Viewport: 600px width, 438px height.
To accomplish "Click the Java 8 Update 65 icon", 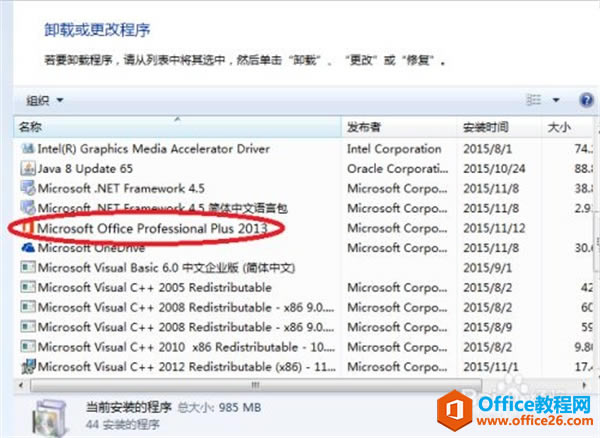I will 28,168.
